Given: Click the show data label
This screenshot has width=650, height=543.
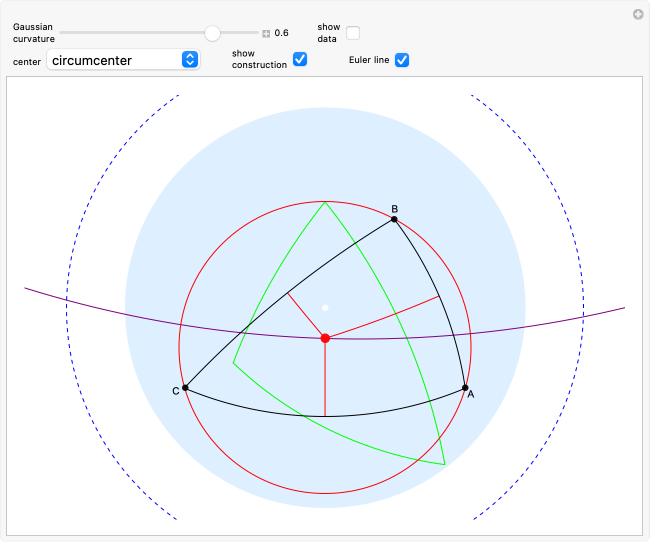Looking at the screenshot, I should [x=329, y=33].
